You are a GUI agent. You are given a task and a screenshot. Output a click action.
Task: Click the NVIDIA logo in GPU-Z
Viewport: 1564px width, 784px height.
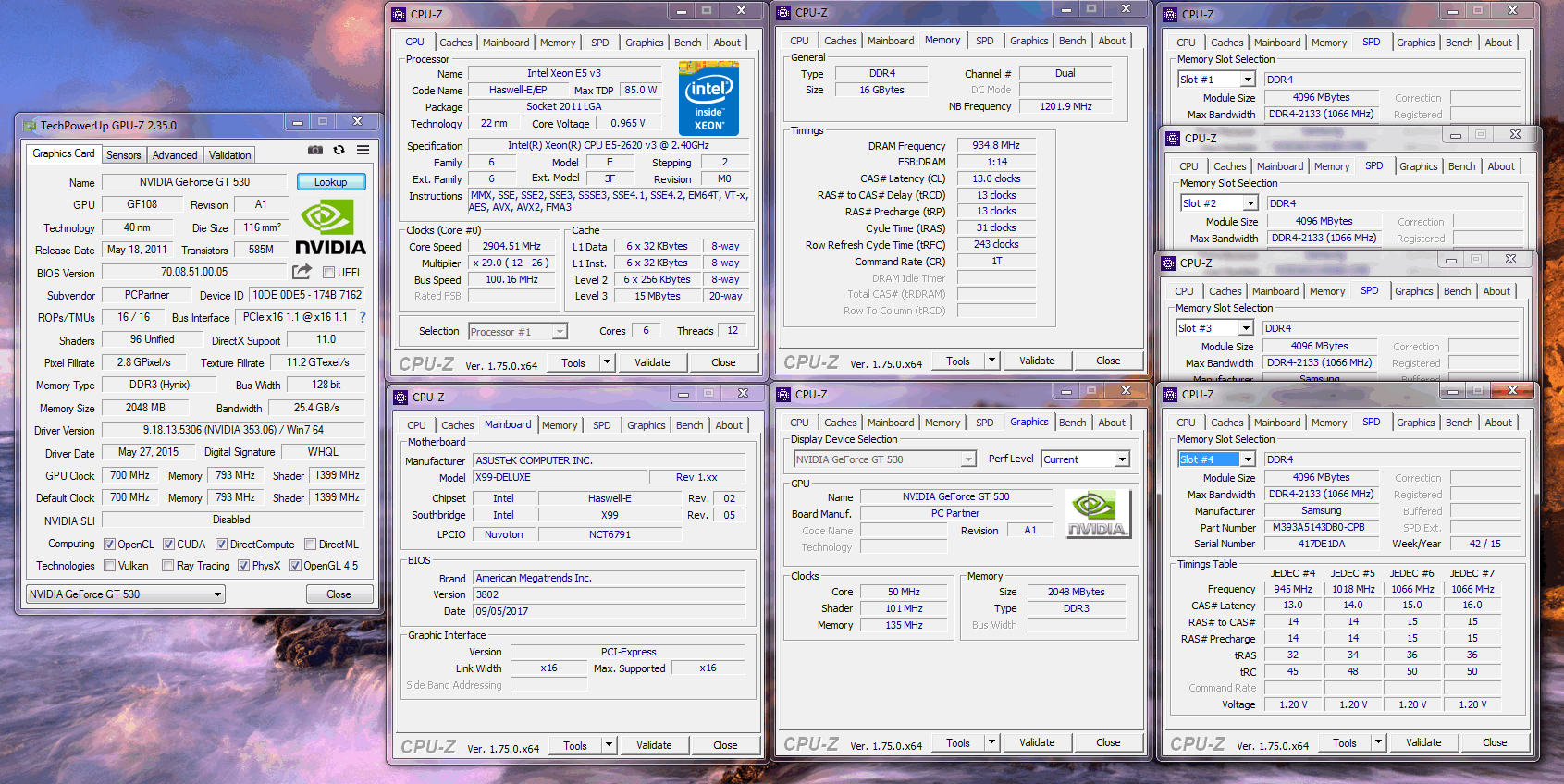(x=330, y=227)
